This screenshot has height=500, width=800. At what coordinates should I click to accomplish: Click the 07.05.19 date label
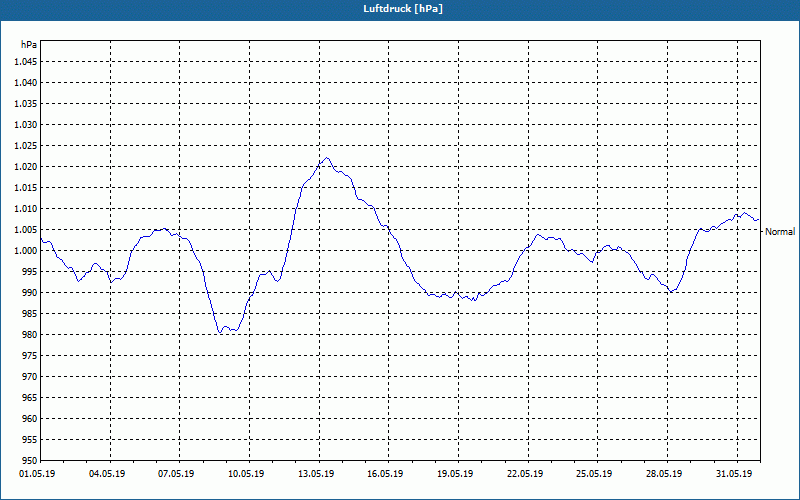[176, 474]
